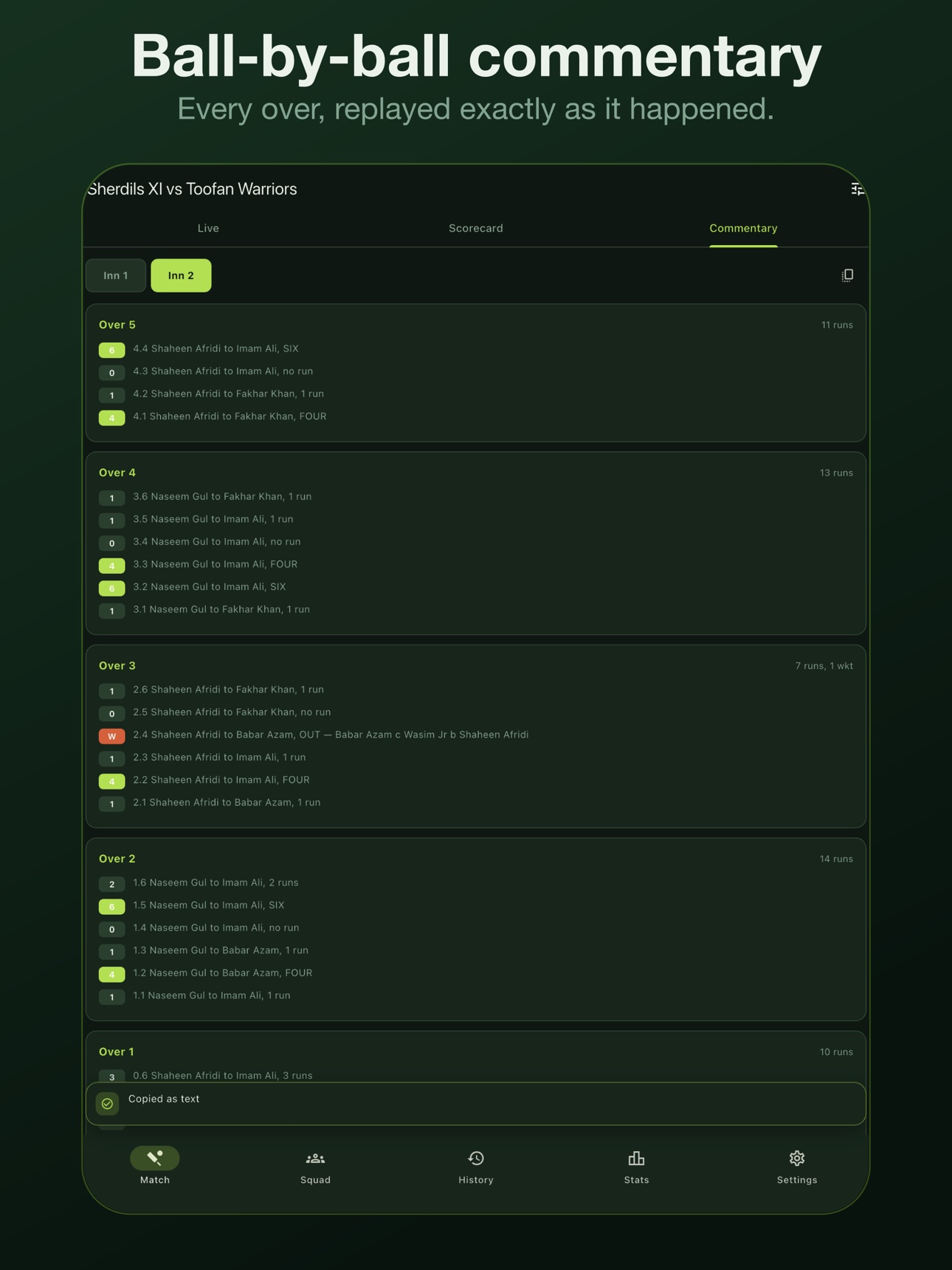The height and width of the screenshot is (1270, 952).
Task: Select '4.3 Shaheen Afridi to Imam Ali, no run'
Action: click(x=223, y=371)
